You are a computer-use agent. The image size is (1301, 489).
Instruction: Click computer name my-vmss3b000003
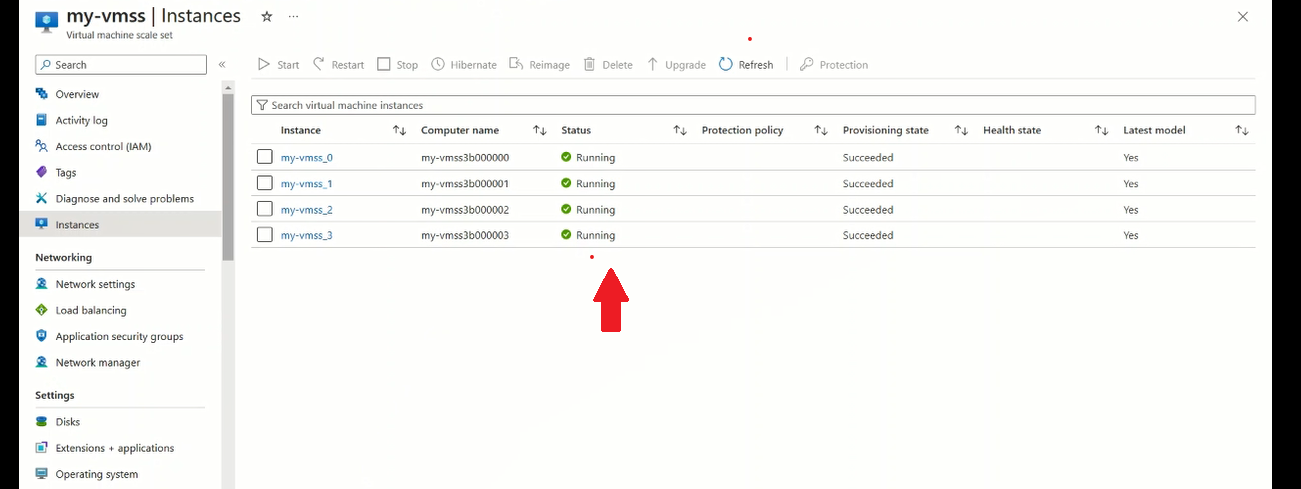coord(465,236)
